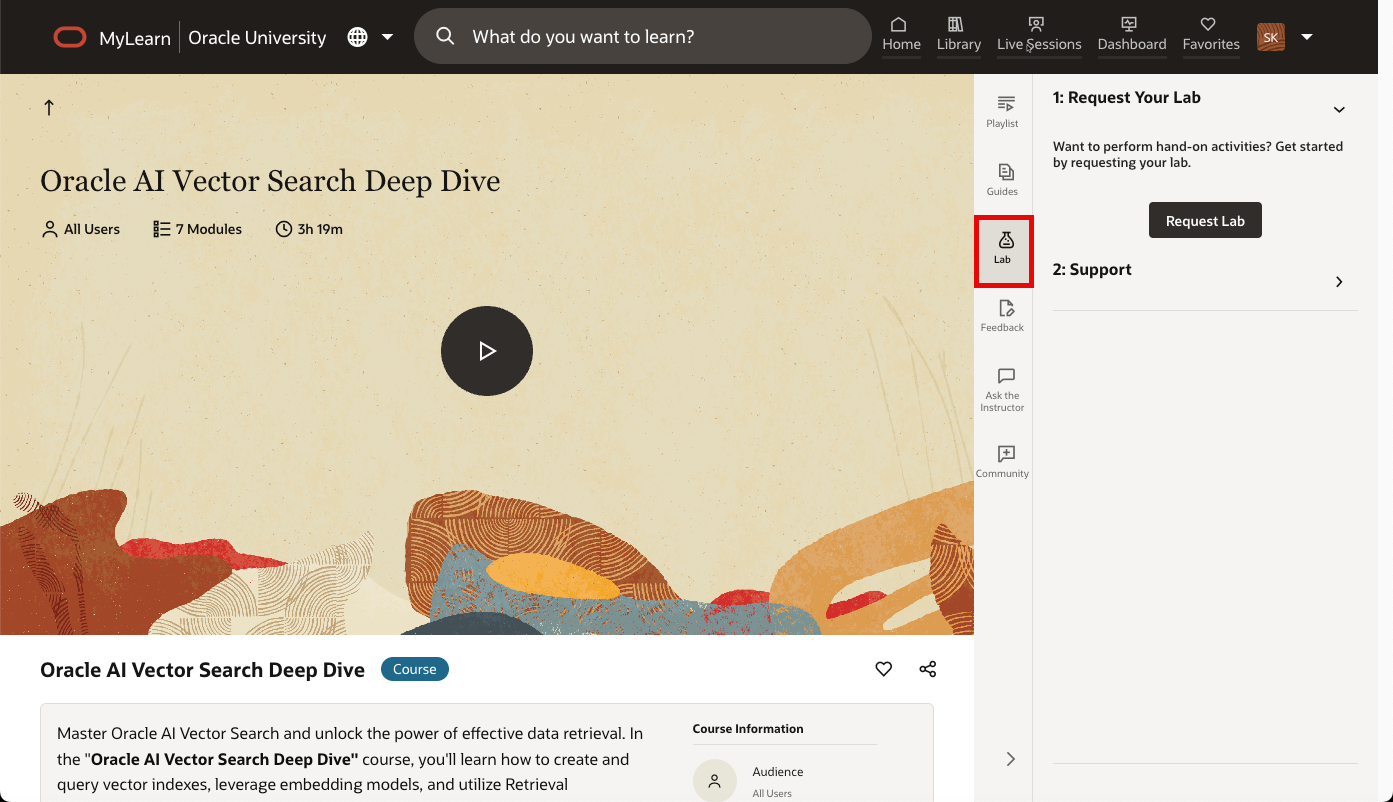The width and height of the screenshot is (1393, 802).
Task: Open the Community side panel
Action: click(1002, 461)
